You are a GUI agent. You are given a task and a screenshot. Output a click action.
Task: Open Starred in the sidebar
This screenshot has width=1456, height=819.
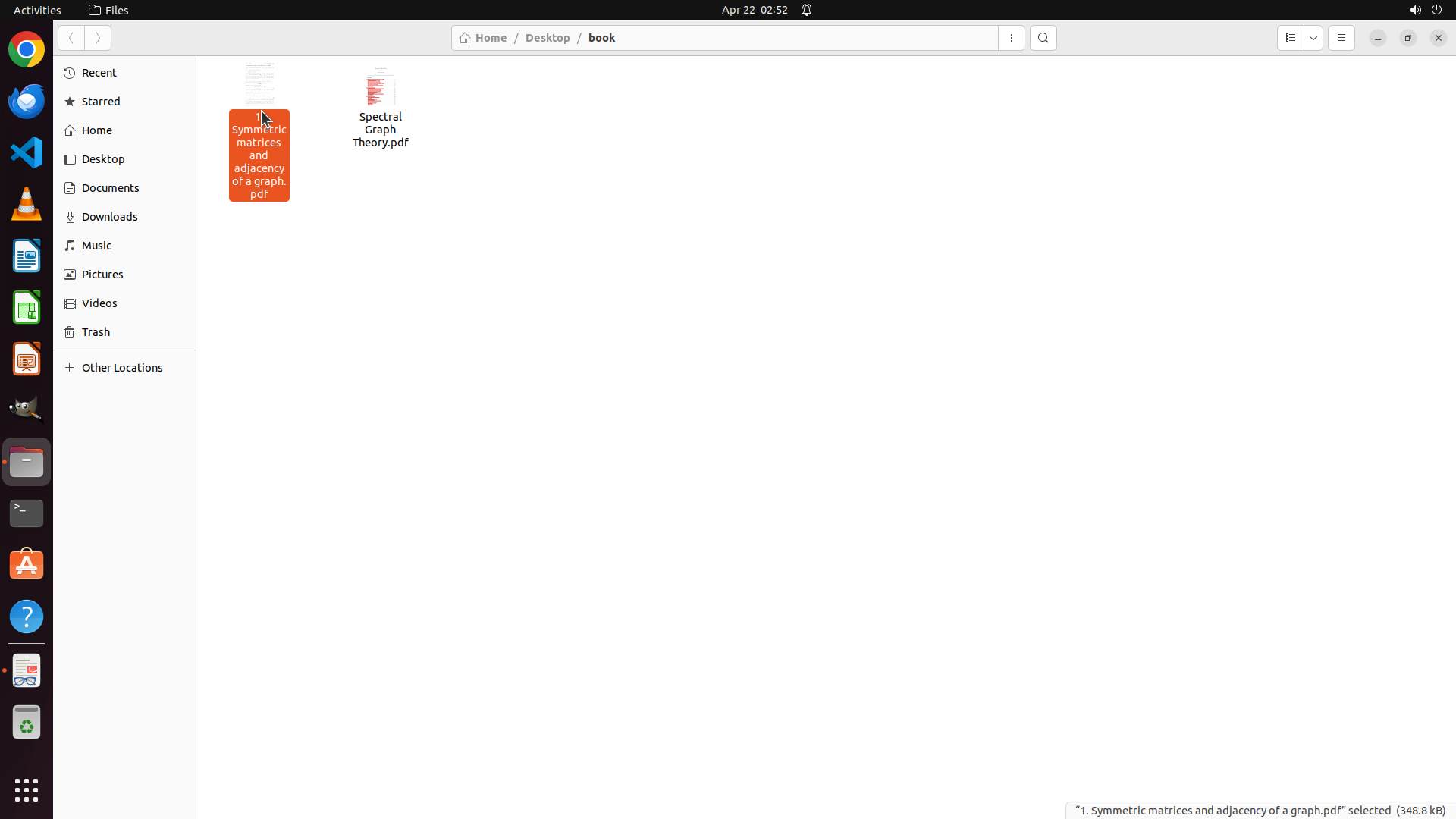click(101, 102)
